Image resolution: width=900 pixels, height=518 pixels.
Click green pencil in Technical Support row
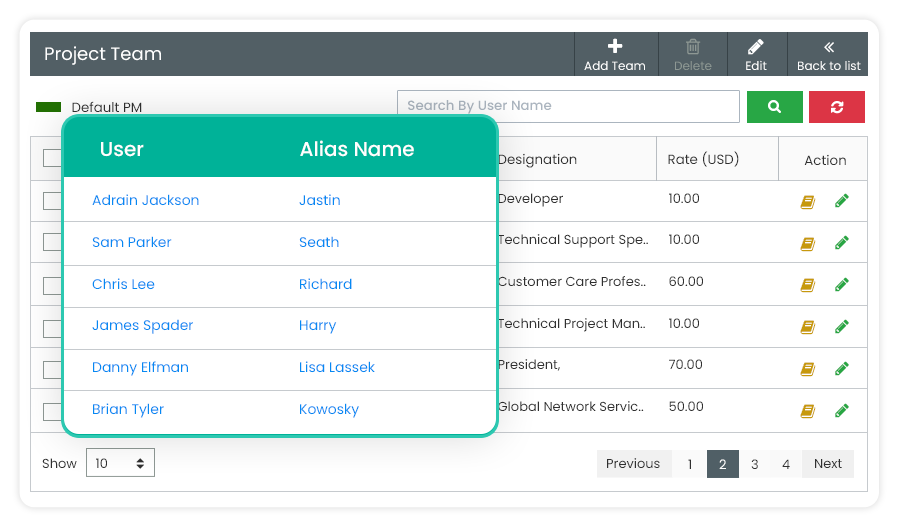coord(841,243)
